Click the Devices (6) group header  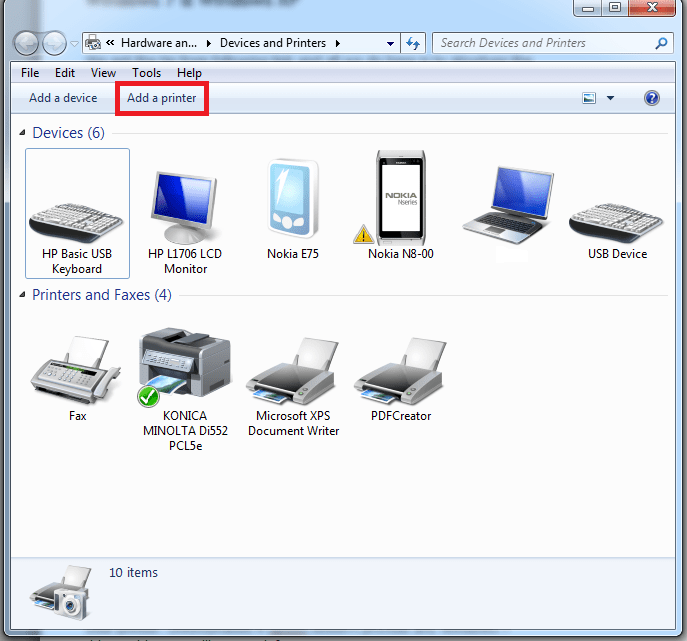[x=68, y=133]
